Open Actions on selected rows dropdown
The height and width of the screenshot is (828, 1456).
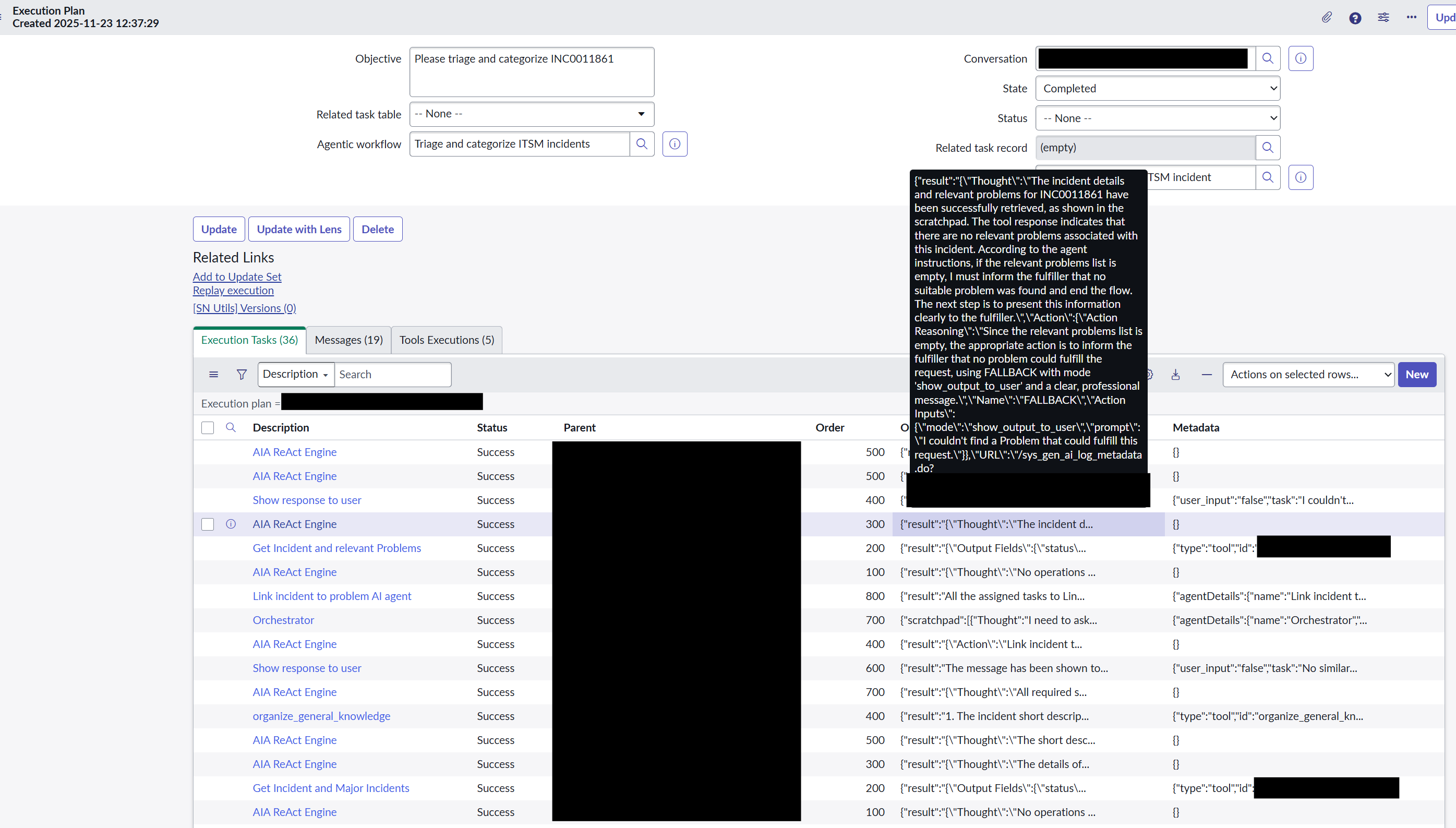pyautogui.click(x=1308, y=374)
